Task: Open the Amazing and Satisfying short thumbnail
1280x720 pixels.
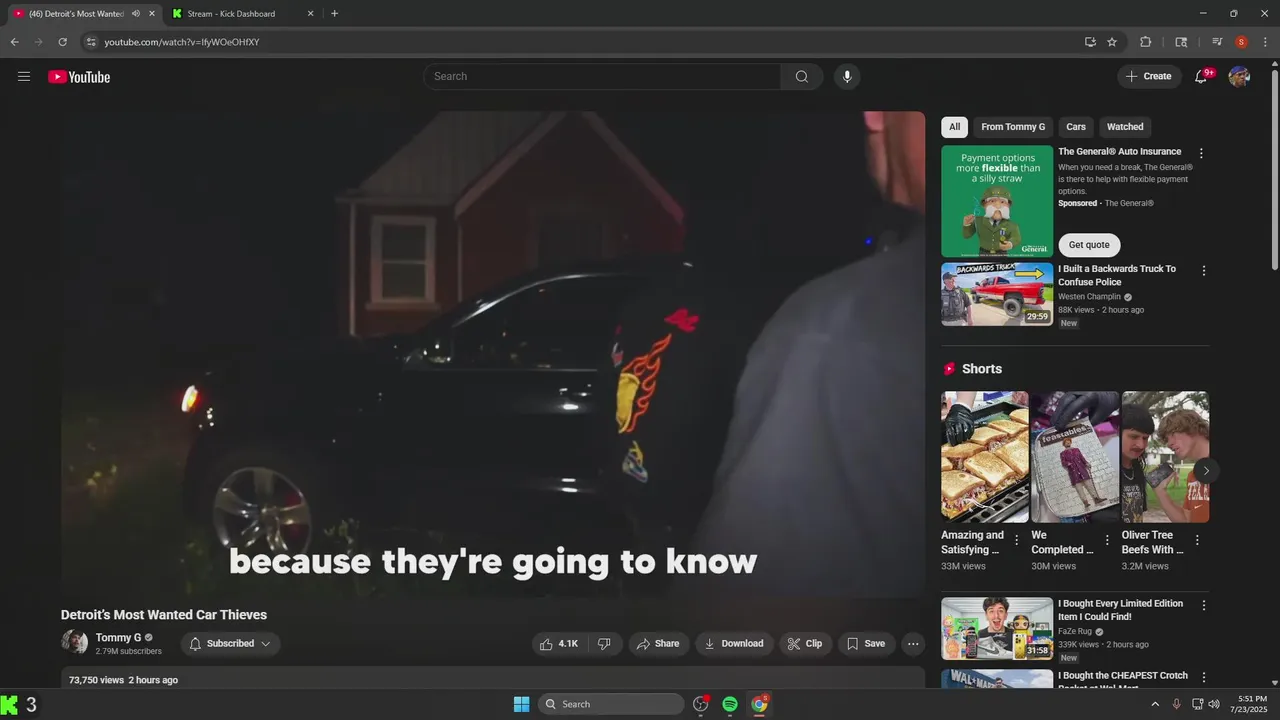Action: (984, 457)
